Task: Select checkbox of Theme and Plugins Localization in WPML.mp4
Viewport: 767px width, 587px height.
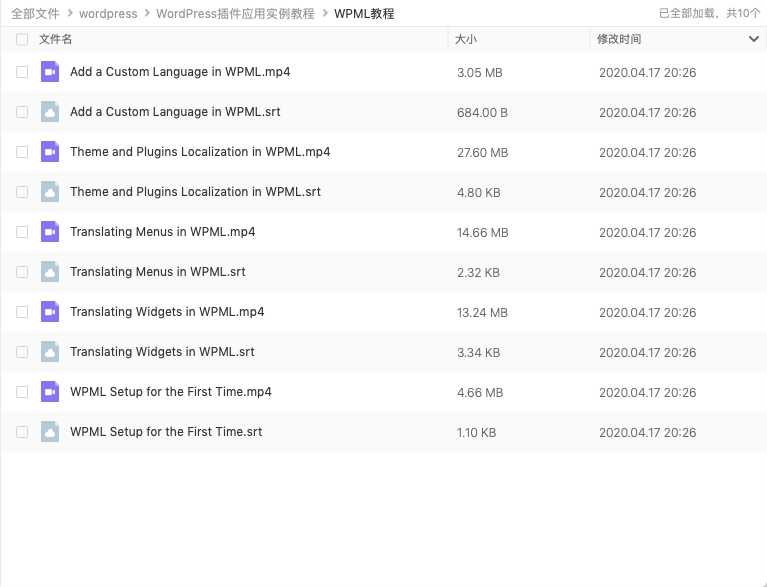Action: point(22,152)
